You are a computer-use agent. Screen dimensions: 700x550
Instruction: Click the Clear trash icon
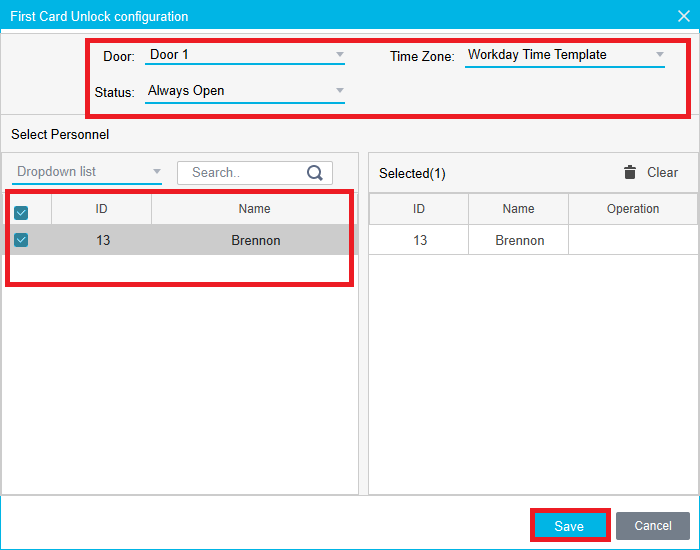coord(630,172)
